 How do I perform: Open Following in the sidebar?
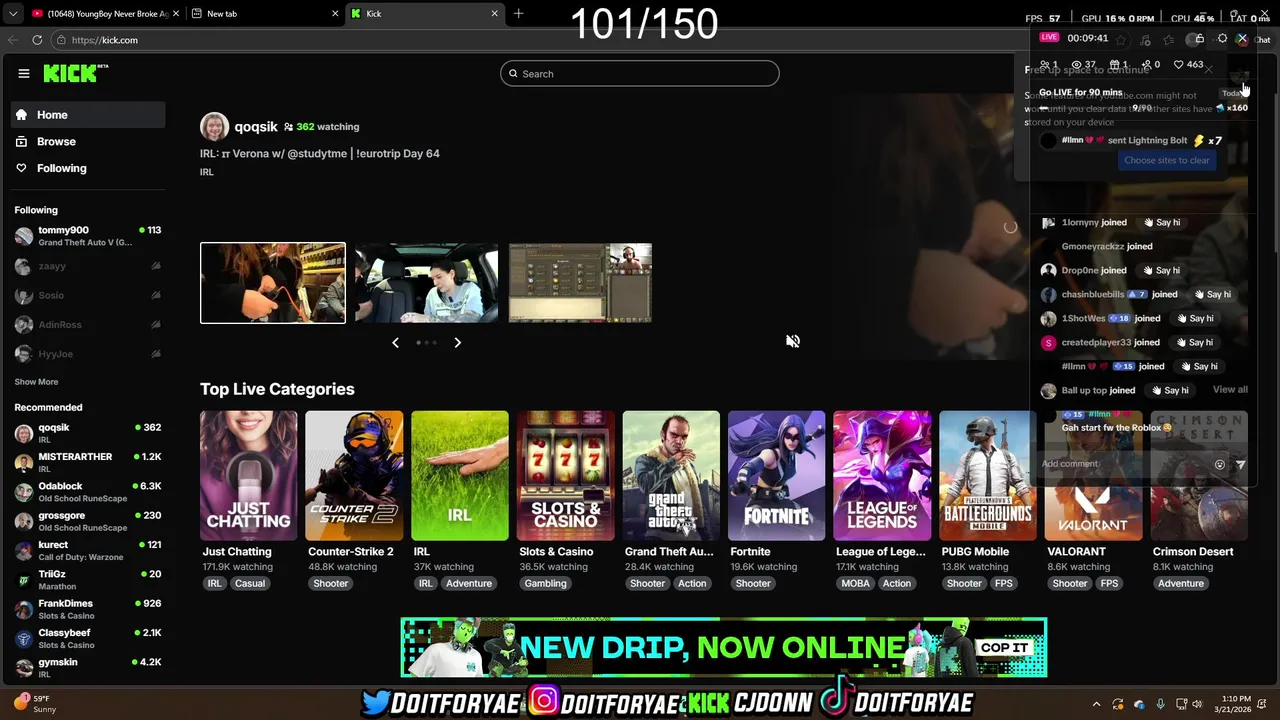88,168
